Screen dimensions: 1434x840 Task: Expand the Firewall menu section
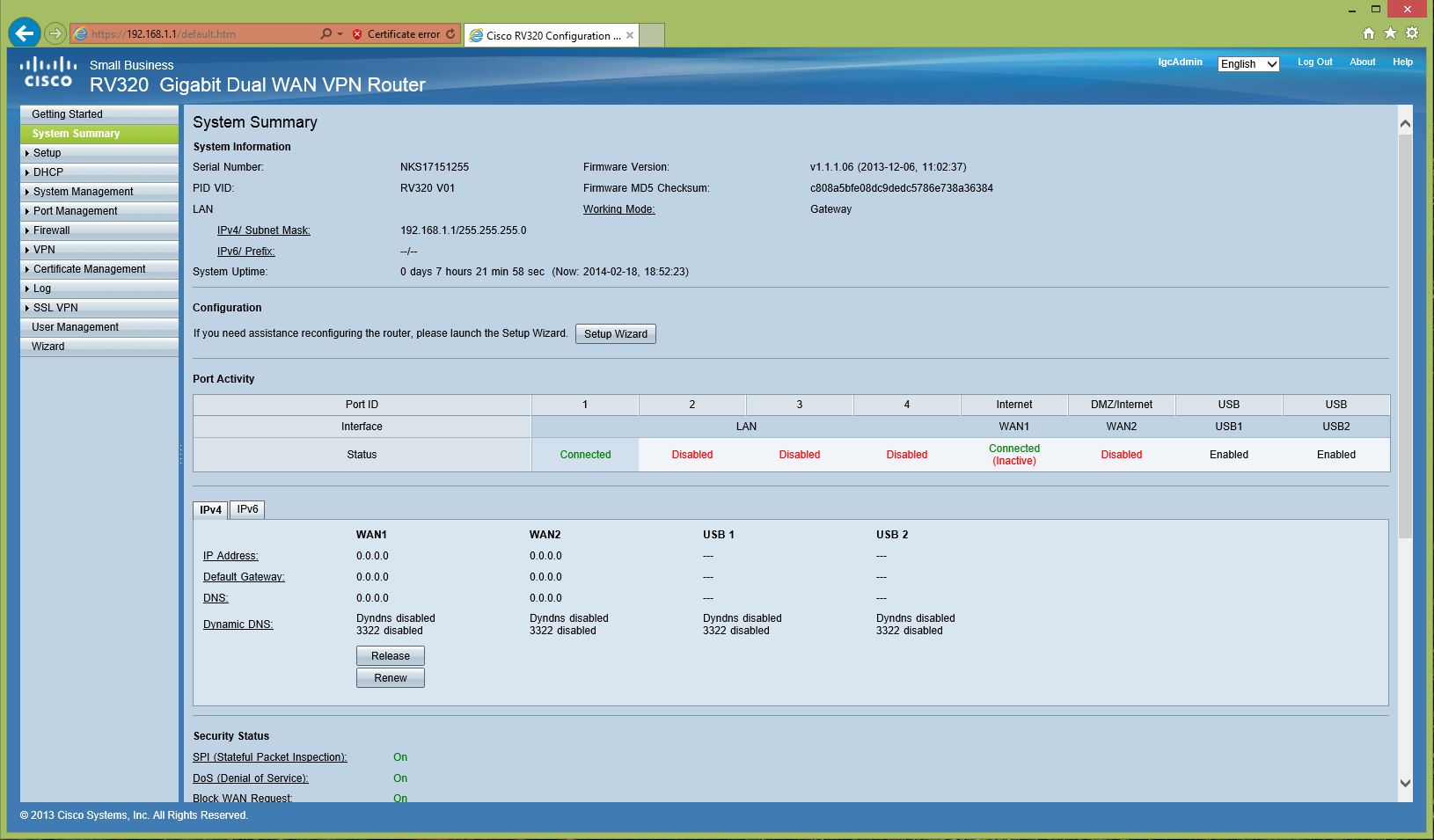99,230
